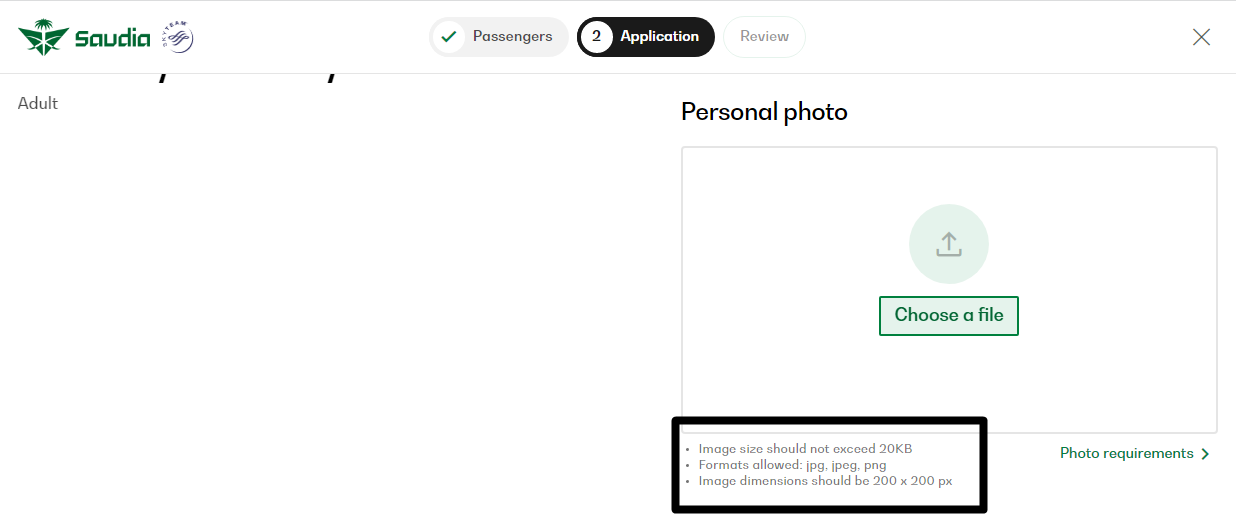Click the Personal photo heading

[x=764, y=112]
